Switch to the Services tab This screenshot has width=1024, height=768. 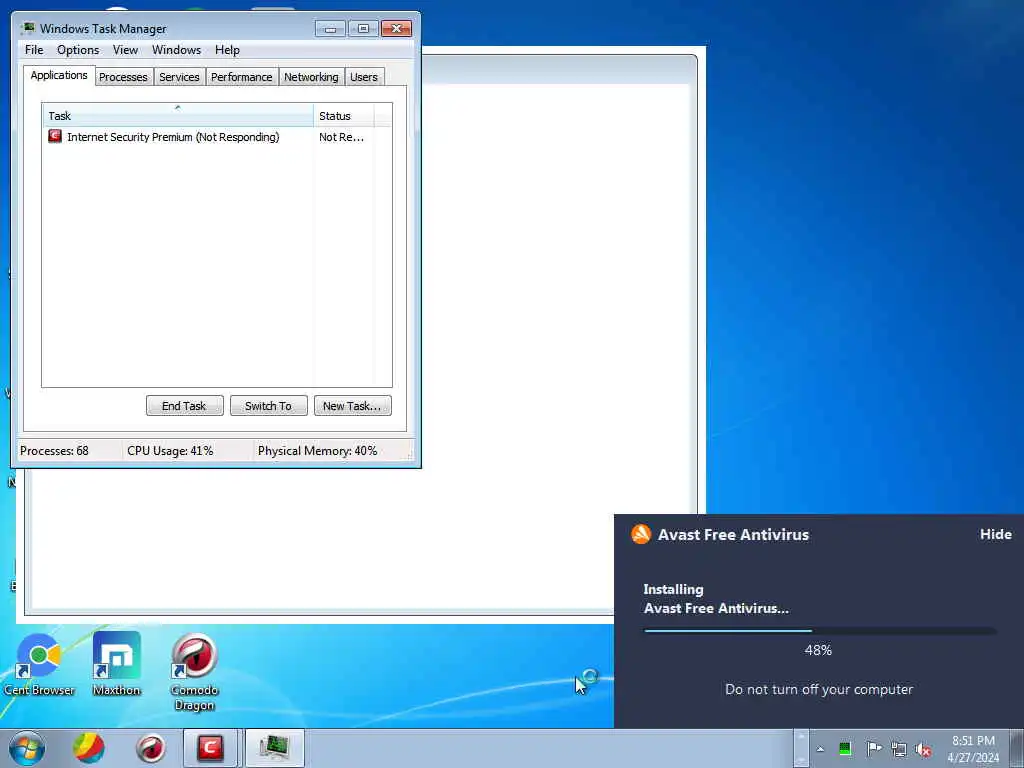[x=179, y=77]
